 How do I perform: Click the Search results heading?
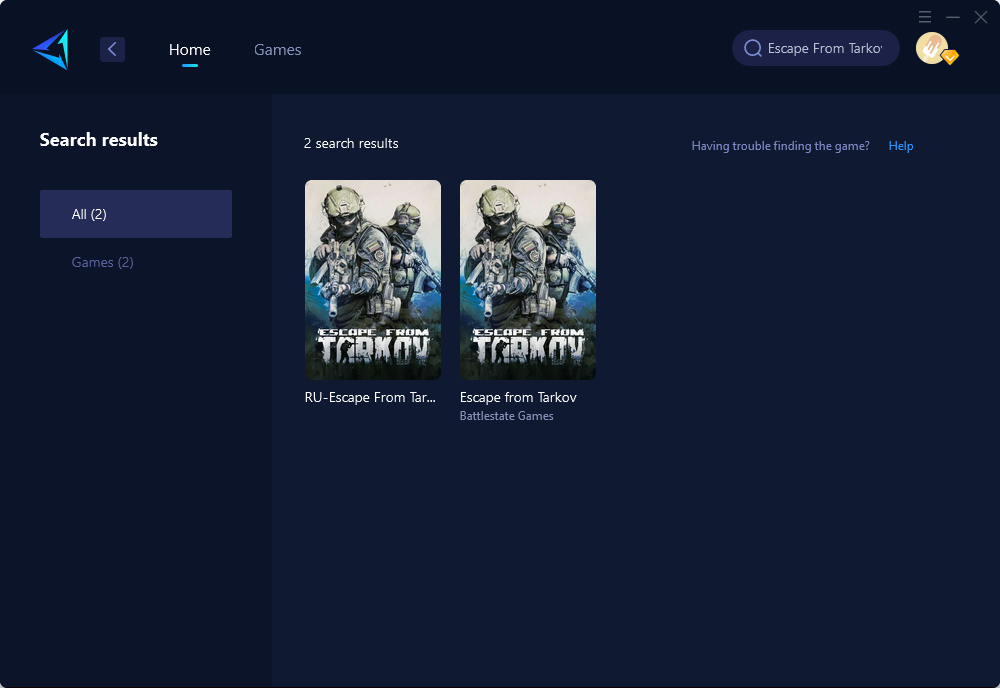coord(98,140)
